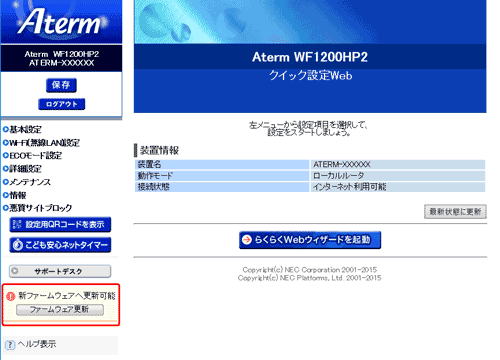Click the round icon on the サポートデスク button
Viewport: 500px width, 360px height.
click(15, 271)
